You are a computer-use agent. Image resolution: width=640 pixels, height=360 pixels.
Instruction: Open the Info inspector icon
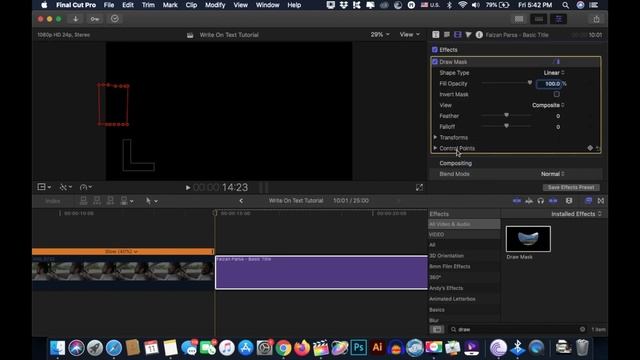point(479,35)
